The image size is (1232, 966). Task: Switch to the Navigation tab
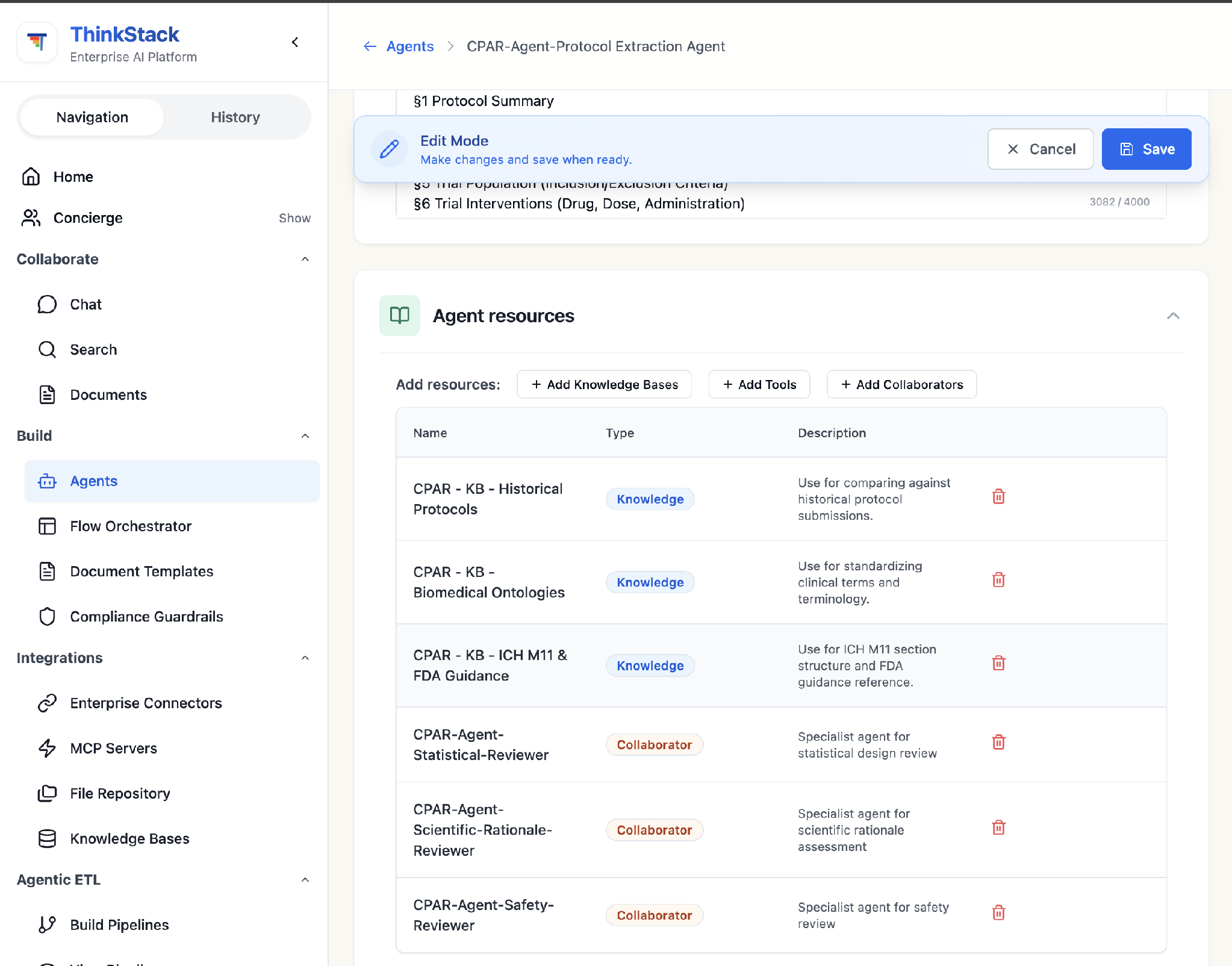92,117
